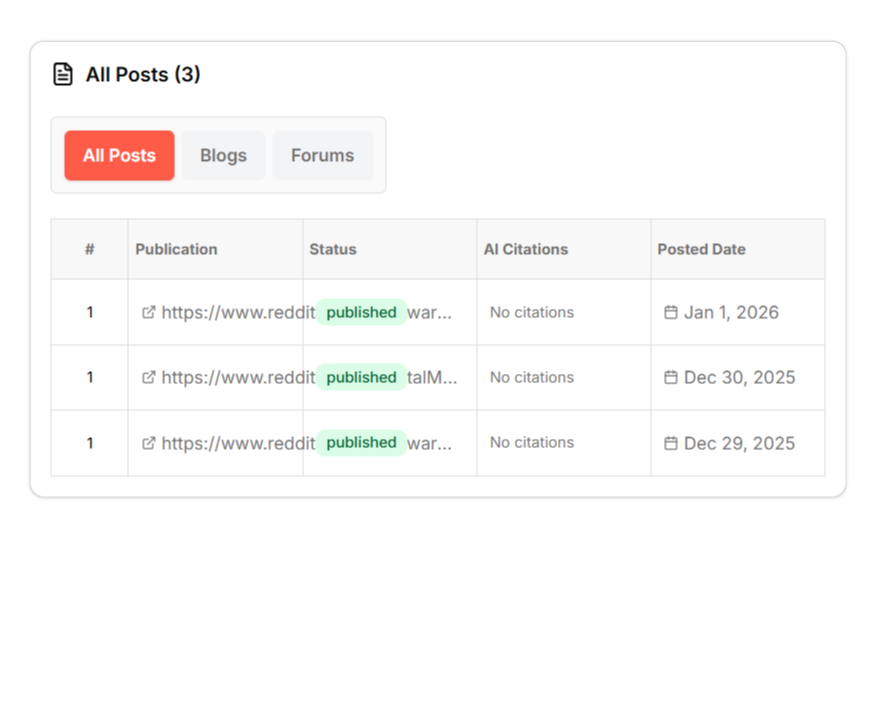This screenshot has width=876, height=720.
Task: Select the All Posts filter tab
Action: coord(119,155)
